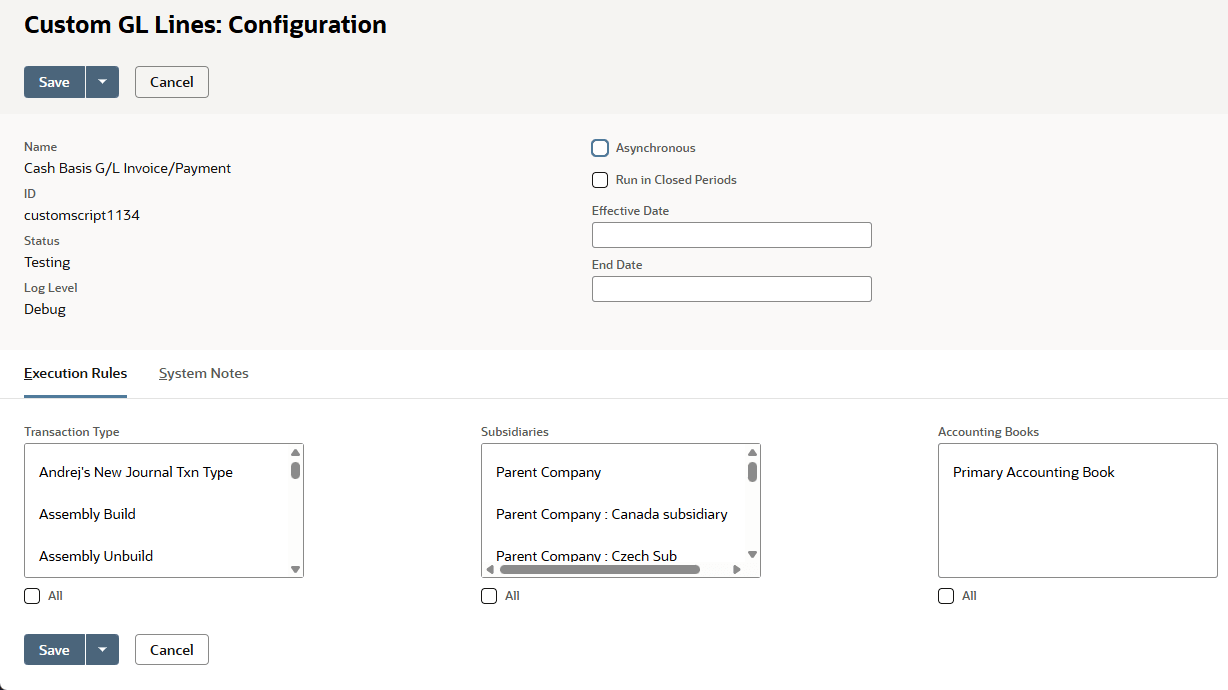
Task: Click Subsidiaries list scroll-down arrow
Action: (752, 554)
